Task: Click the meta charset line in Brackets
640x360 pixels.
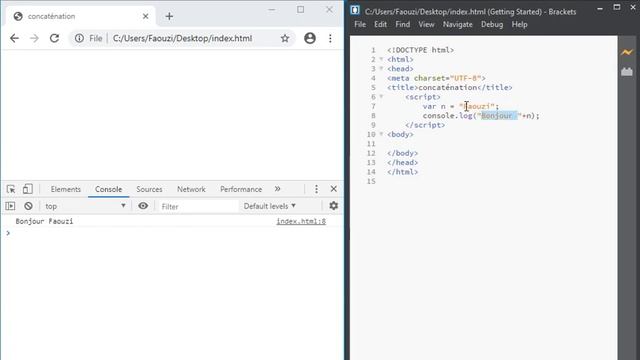Action: coord(436,78)
